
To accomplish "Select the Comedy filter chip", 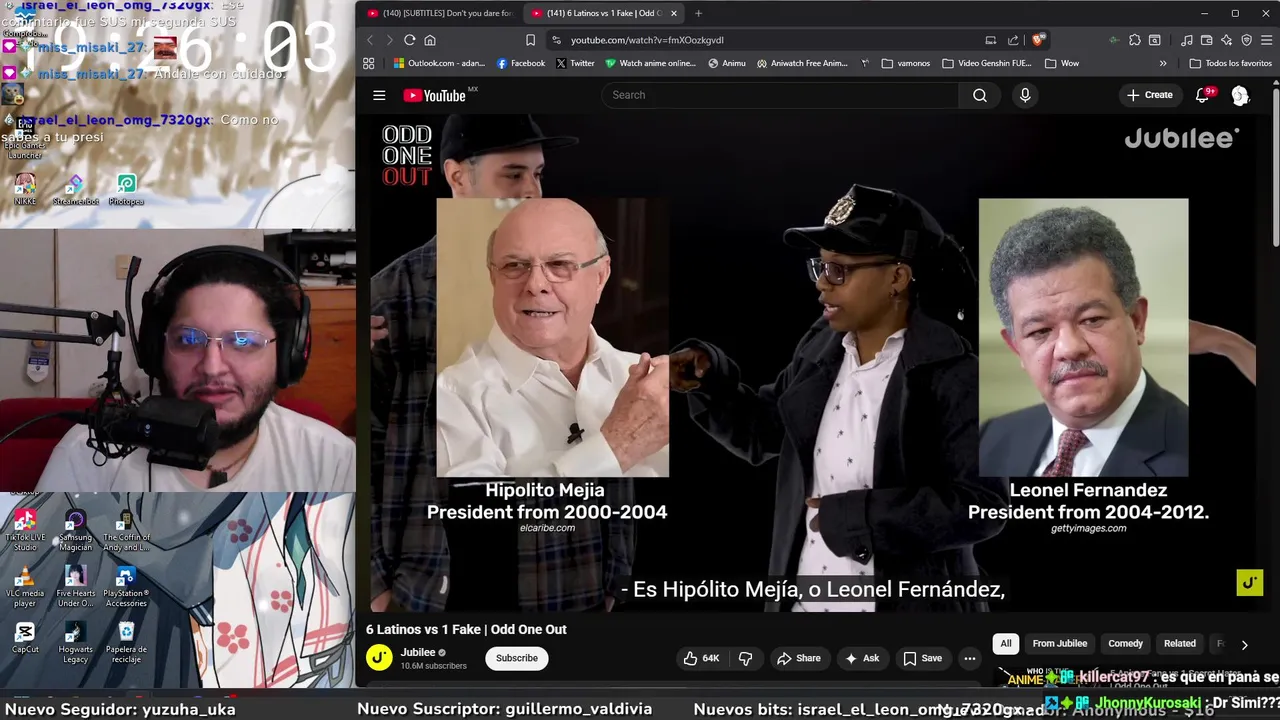I will click(1125, 643).
